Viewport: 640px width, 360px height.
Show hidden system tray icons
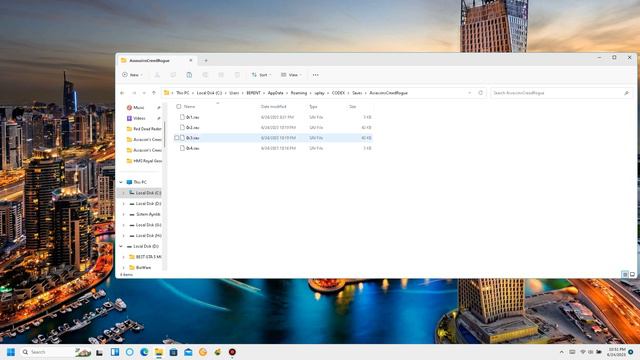pyautogui.click(x=562, y=352)
